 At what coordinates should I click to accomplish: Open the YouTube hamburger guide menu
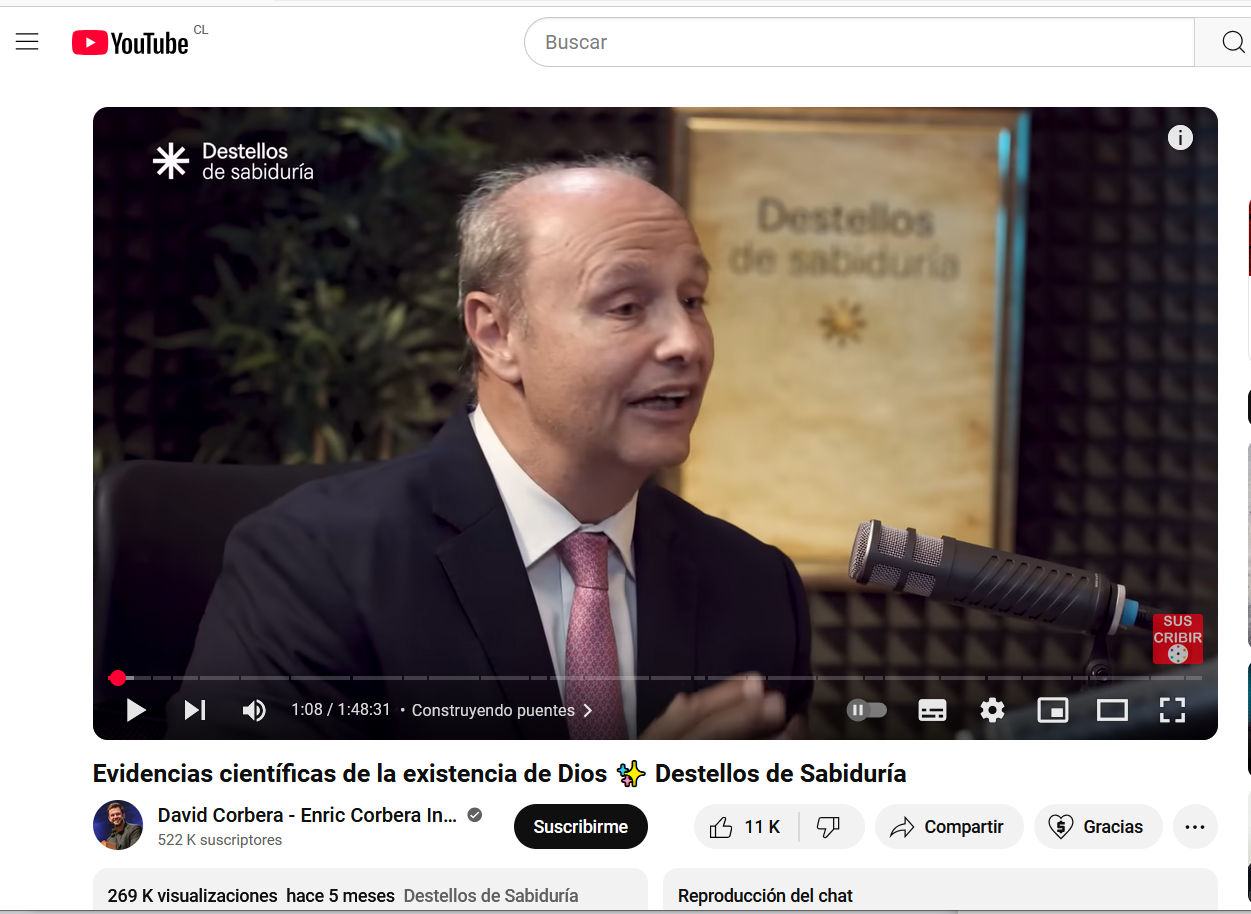[x=27, y=42]
